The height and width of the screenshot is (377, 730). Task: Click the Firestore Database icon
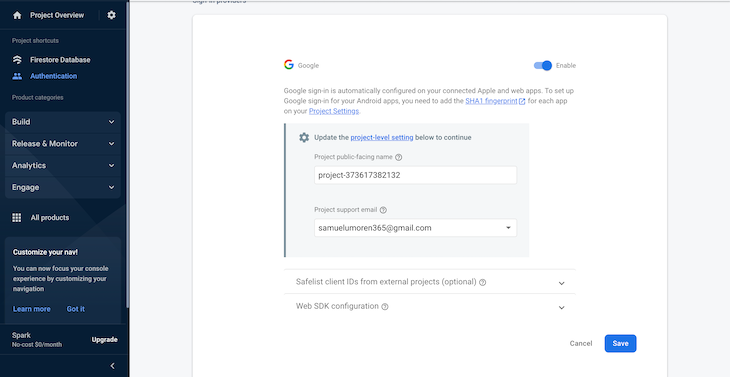pyautogui.click(x=17, y=60)
